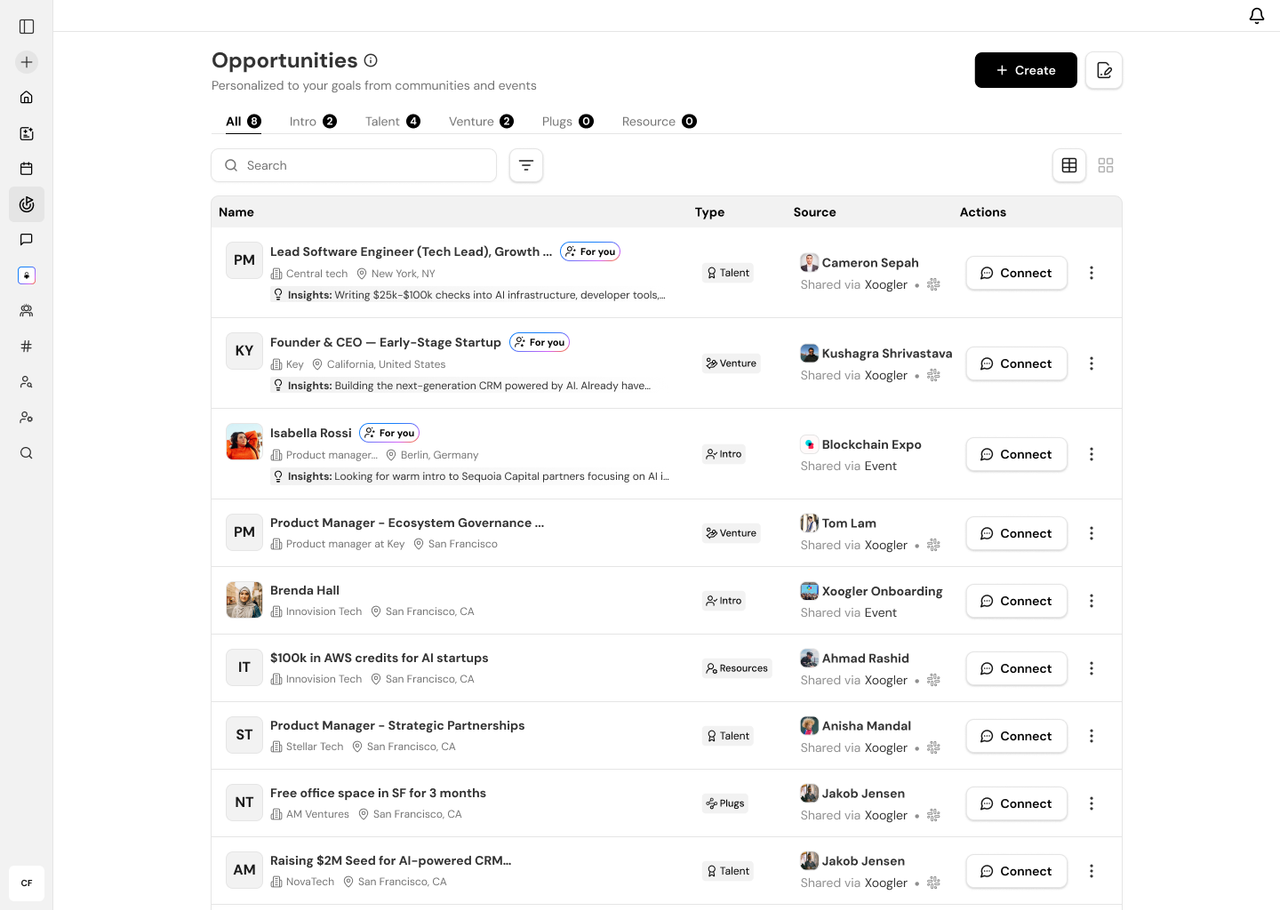Viewport: 1280px width, 910px height.
Task: Open $100k in AWS credits opportunity
Action: click(x=379, y=658)
